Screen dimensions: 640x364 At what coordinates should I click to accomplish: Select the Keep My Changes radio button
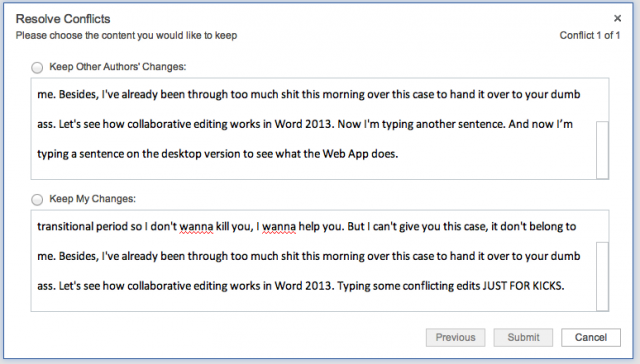(37, 200)
